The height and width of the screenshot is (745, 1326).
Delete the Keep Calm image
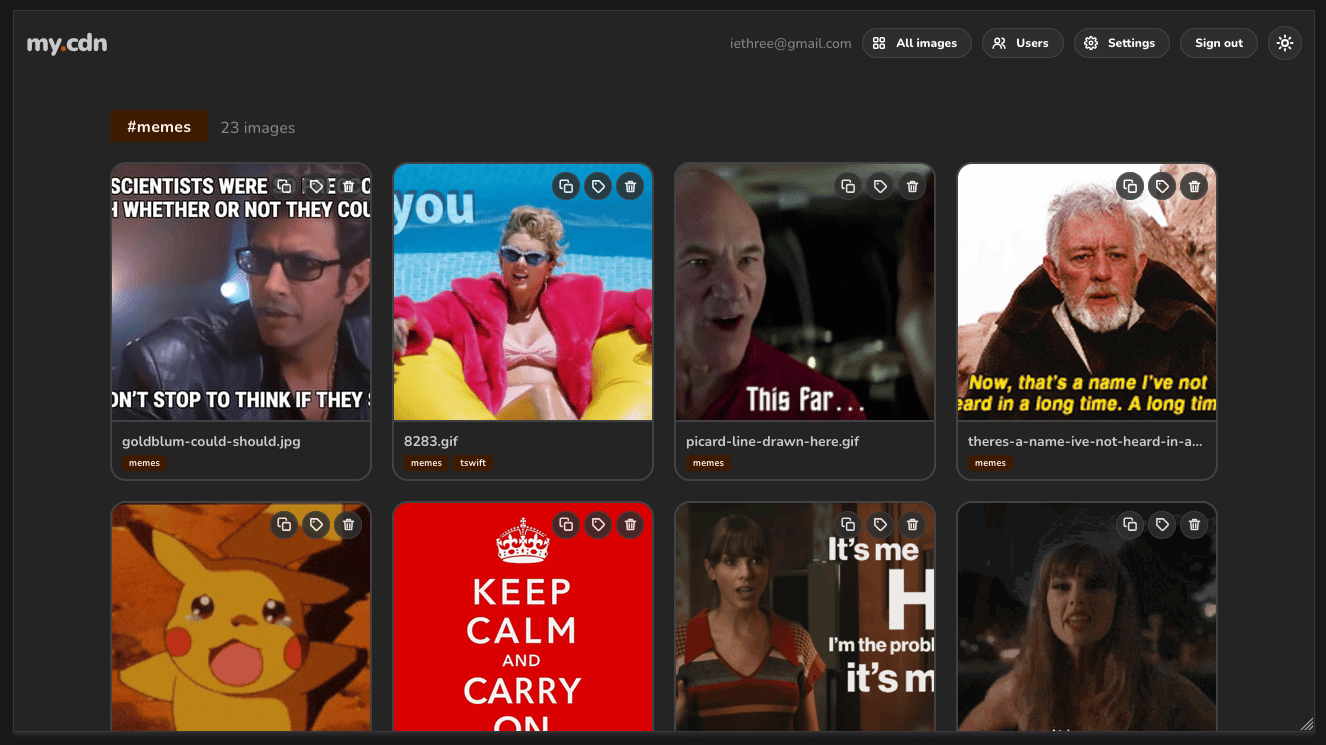point(630,524)
